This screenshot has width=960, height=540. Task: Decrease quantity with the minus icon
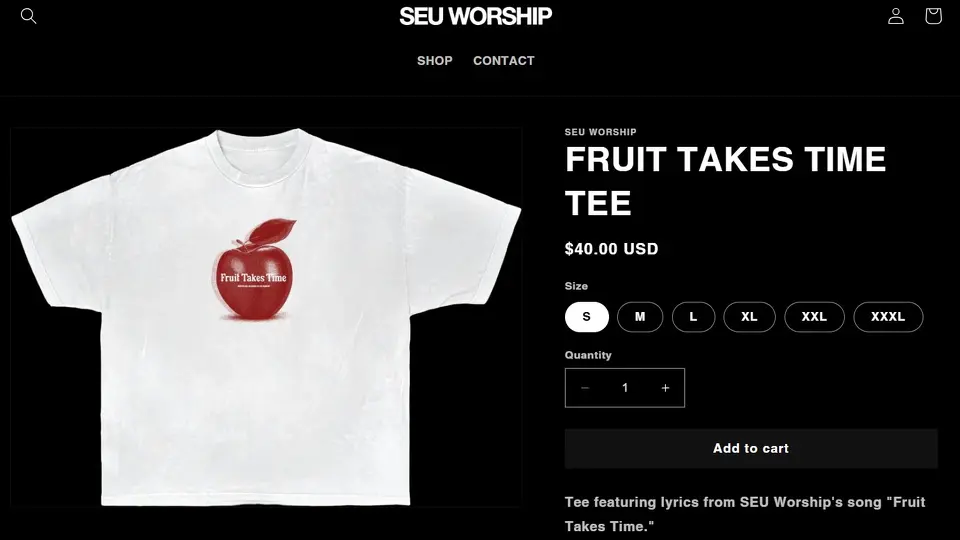point(585,388)
